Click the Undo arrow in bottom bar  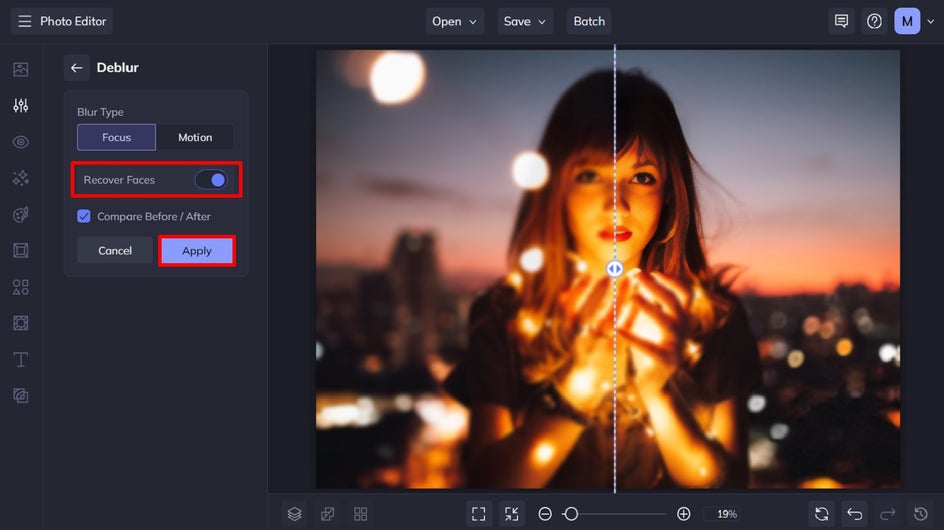tap(854, 514)
